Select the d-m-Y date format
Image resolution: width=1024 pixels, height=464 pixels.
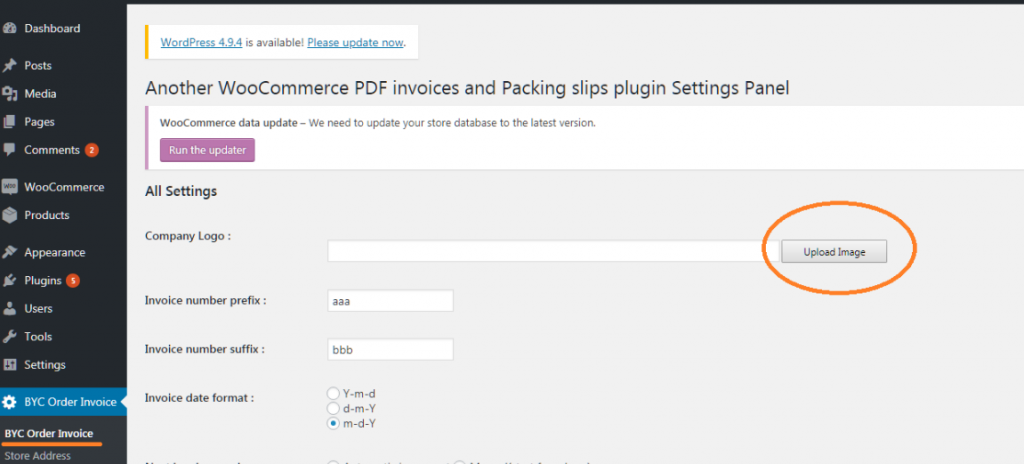click(x=332, y=408)
